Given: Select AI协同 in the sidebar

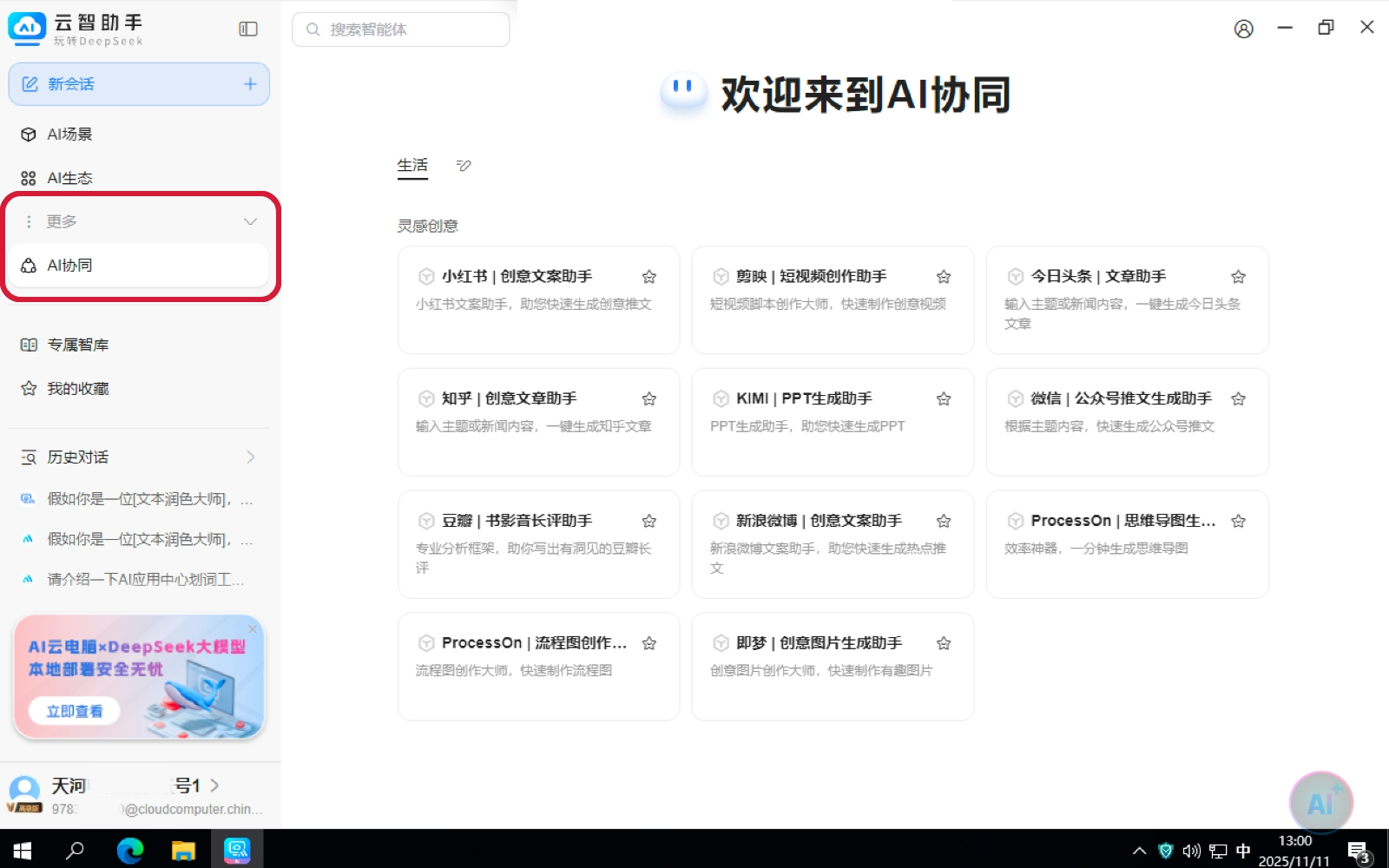Looking at the screenshot, I should click(x=139, y=266).
